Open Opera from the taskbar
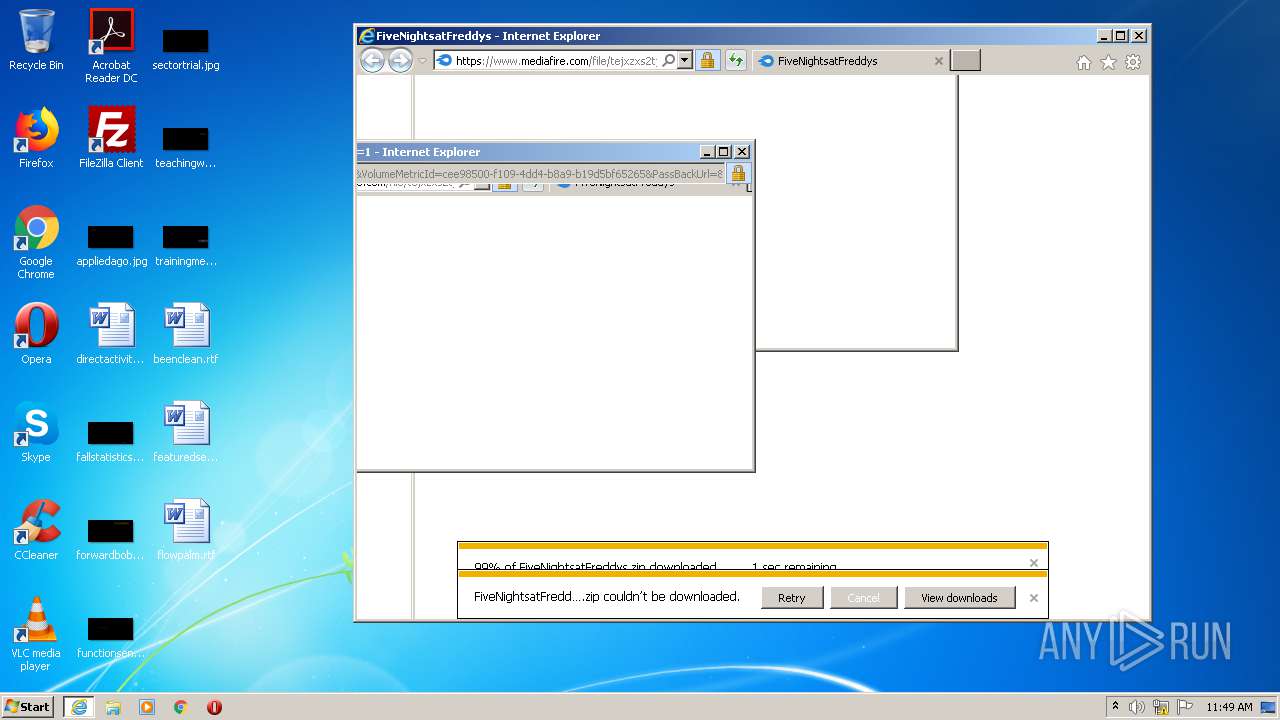The image size is (1280, 720). [x=214, y=706]
